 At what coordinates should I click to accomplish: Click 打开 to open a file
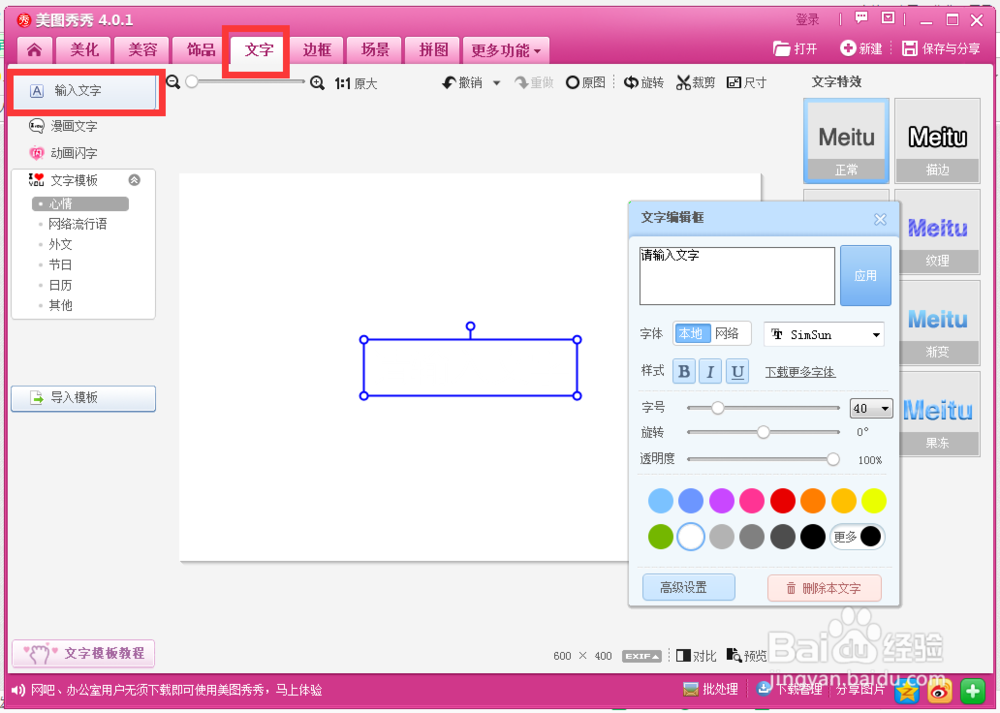[795, 48]
